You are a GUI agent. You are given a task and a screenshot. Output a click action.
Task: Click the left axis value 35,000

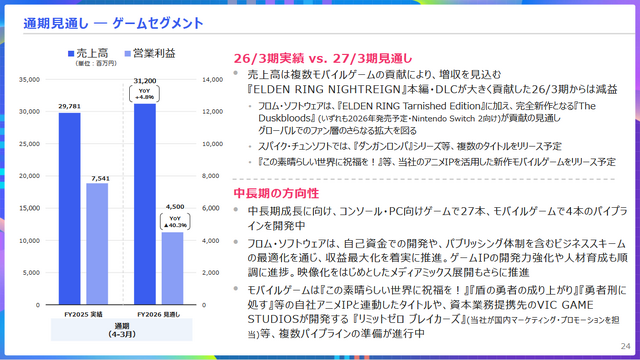(x=29, y=80)
